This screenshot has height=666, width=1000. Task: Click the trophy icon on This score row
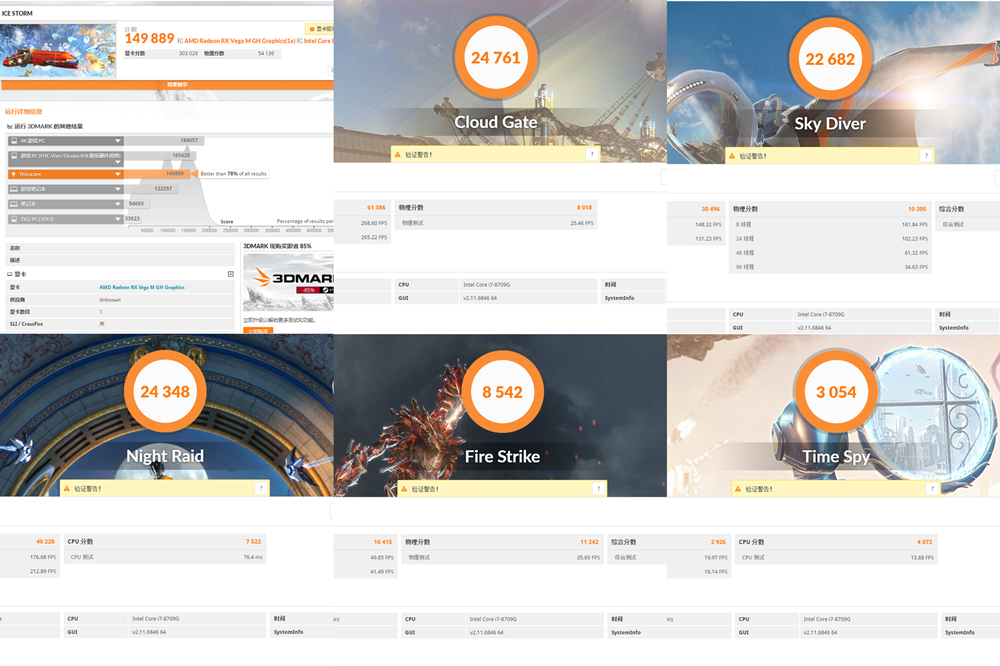[x=13, y=174]
